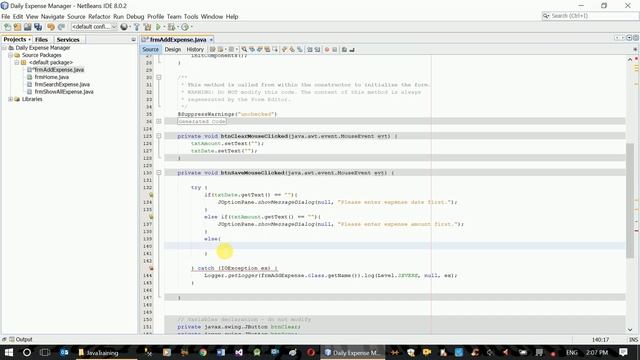This screenshot has height=360, width=640.
Task: Click the Stop Macro Recording icon
Action: (x=334, y=49)
